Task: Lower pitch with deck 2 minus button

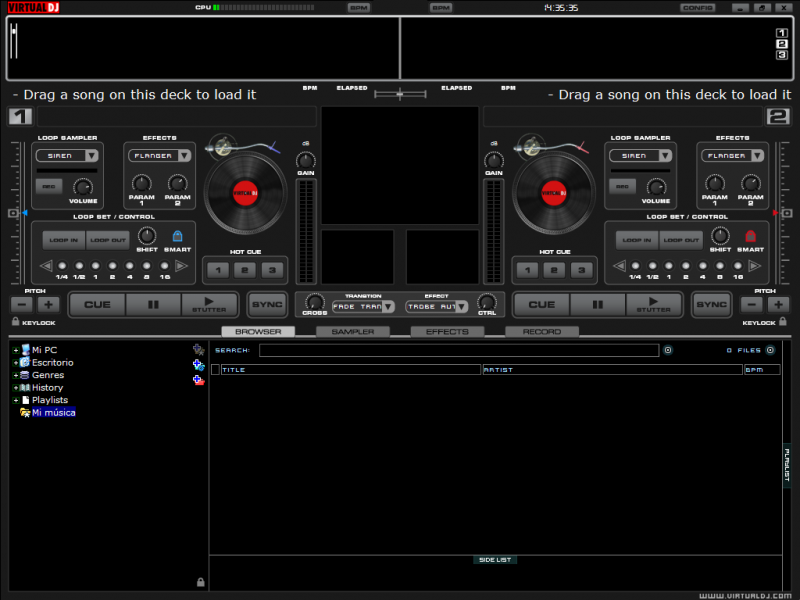Action: (752, 305)
